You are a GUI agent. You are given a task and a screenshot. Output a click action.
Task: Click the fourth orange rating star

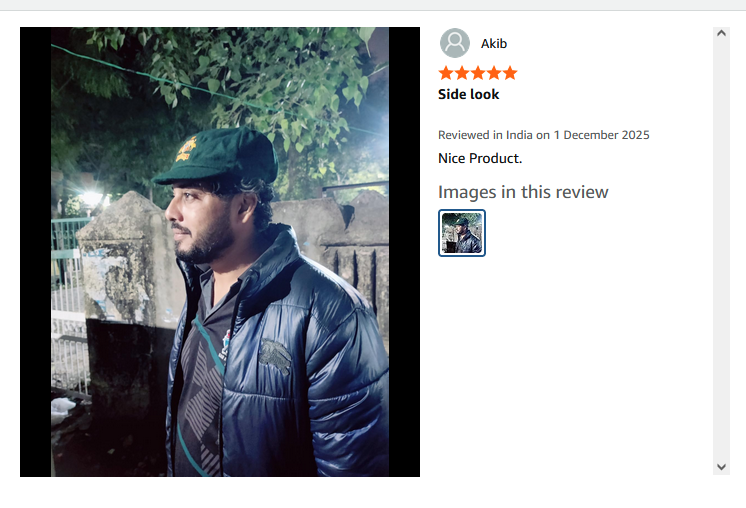click(494, 73)
